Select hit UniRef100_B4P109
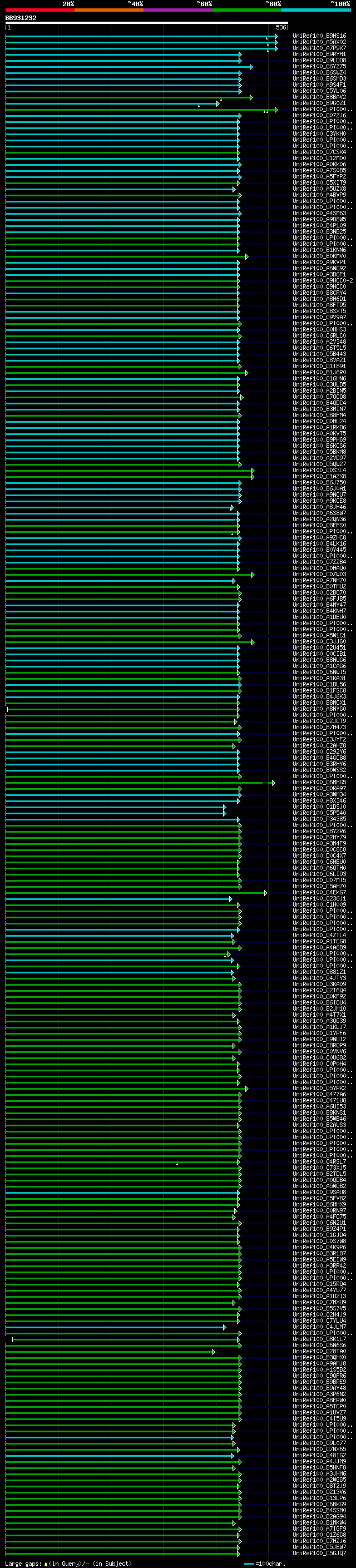The height and width of the screenshot is (1568, 356). coord(319,226)
